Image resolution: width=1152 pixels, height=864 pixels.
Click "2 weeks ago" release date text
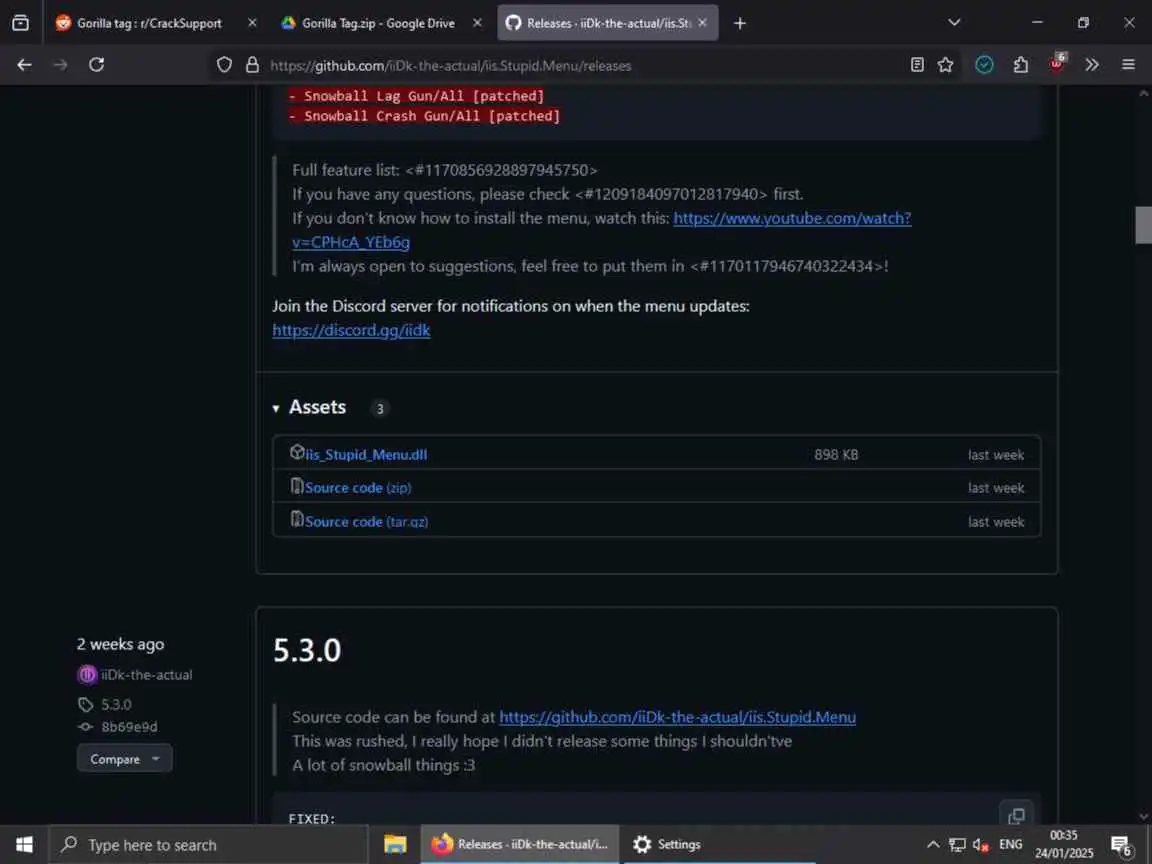click(x=120, y=644)
